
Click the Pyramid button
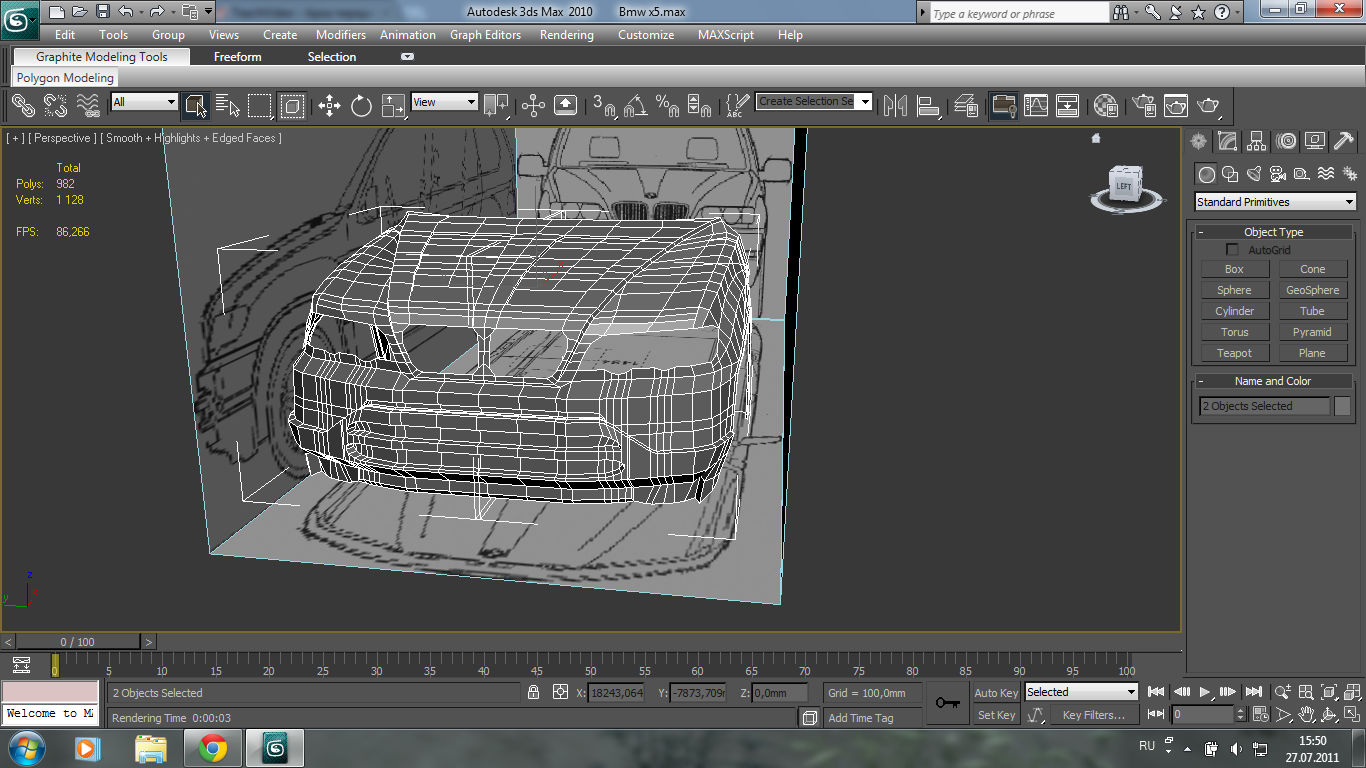click(x=1312, y=332)
